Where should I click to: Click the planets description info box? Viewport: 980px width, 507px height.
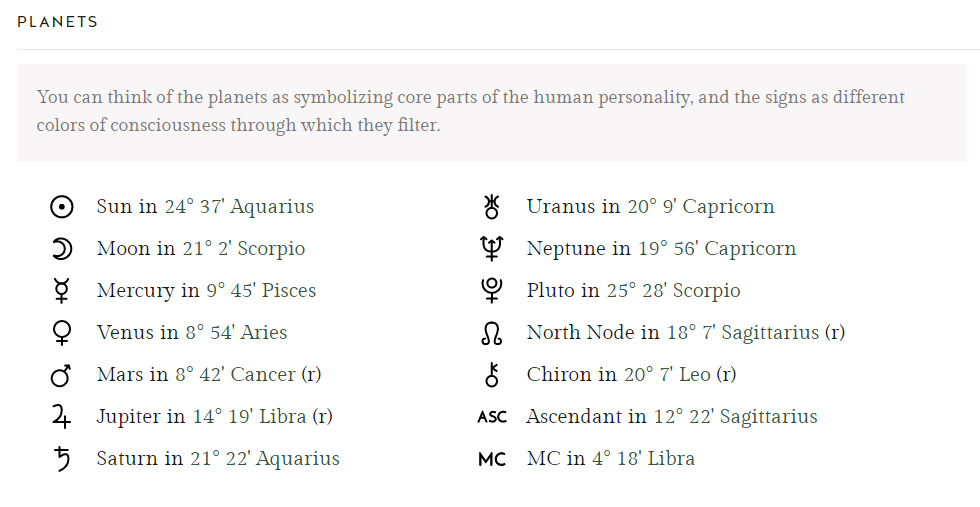[491, 112]
